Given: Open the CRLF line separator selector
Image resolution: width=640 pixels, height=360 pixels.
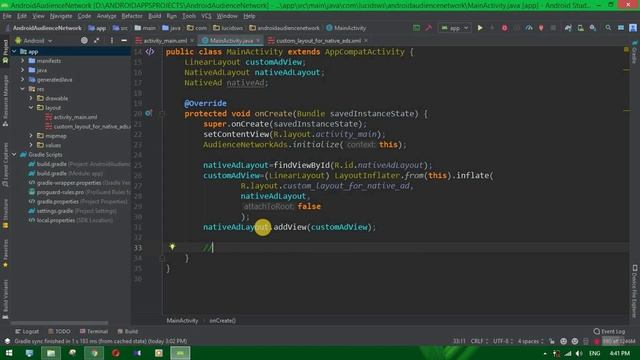Looking at the screenshot, I should [x=479, y=341].
